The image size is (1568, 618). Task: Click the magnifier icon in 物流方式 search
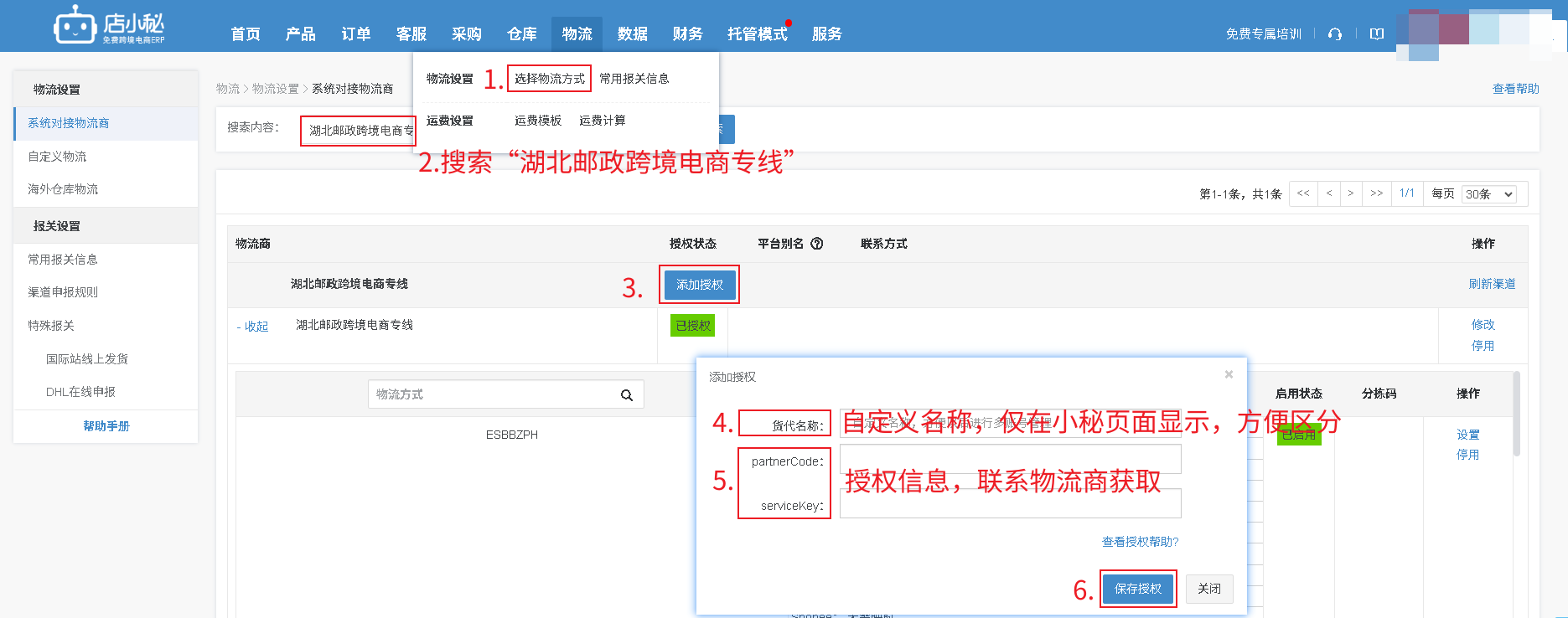(626, 395)
